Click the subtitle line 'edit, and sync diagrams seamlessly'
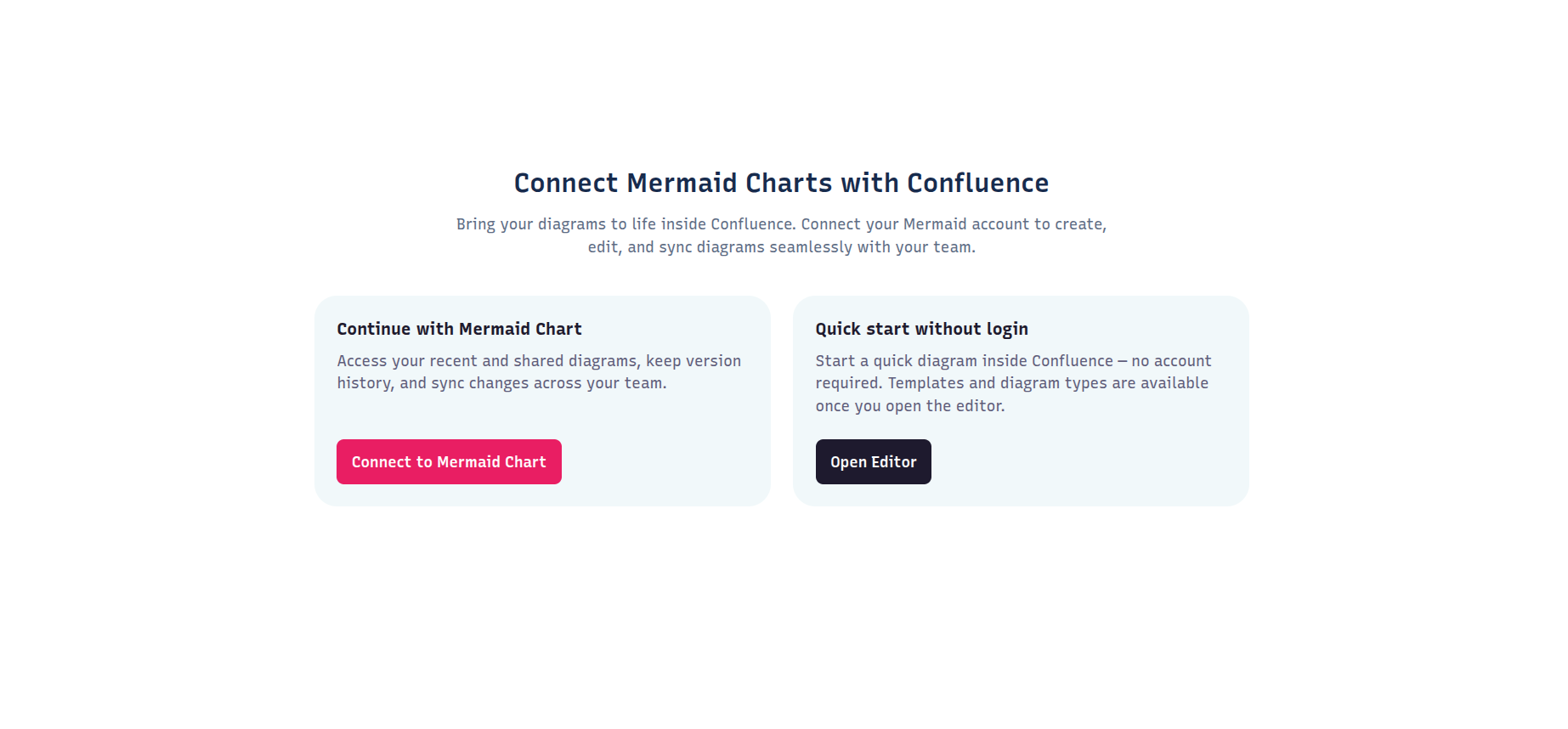The height and width of the screenshot is (729, 1568). pyautogui.click(x=781, y=247)
